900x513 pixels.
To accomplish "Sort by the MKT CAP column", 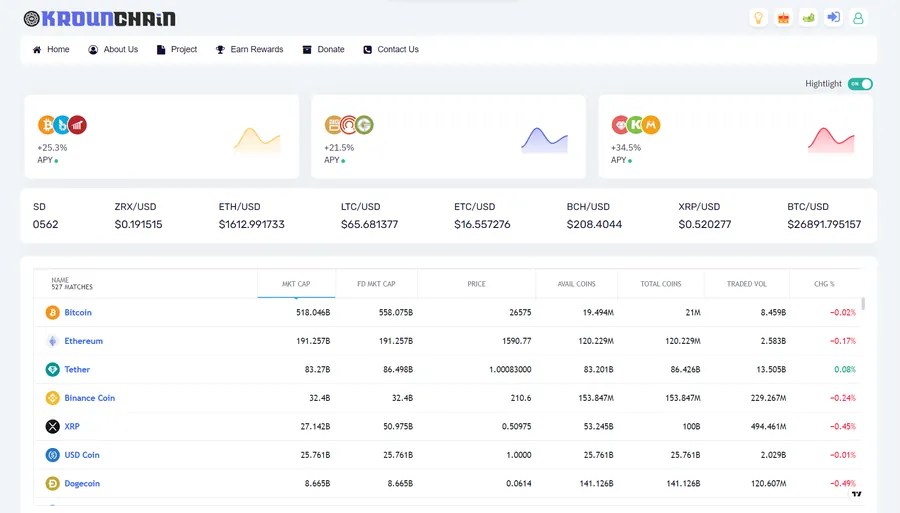I will point(296,283).
